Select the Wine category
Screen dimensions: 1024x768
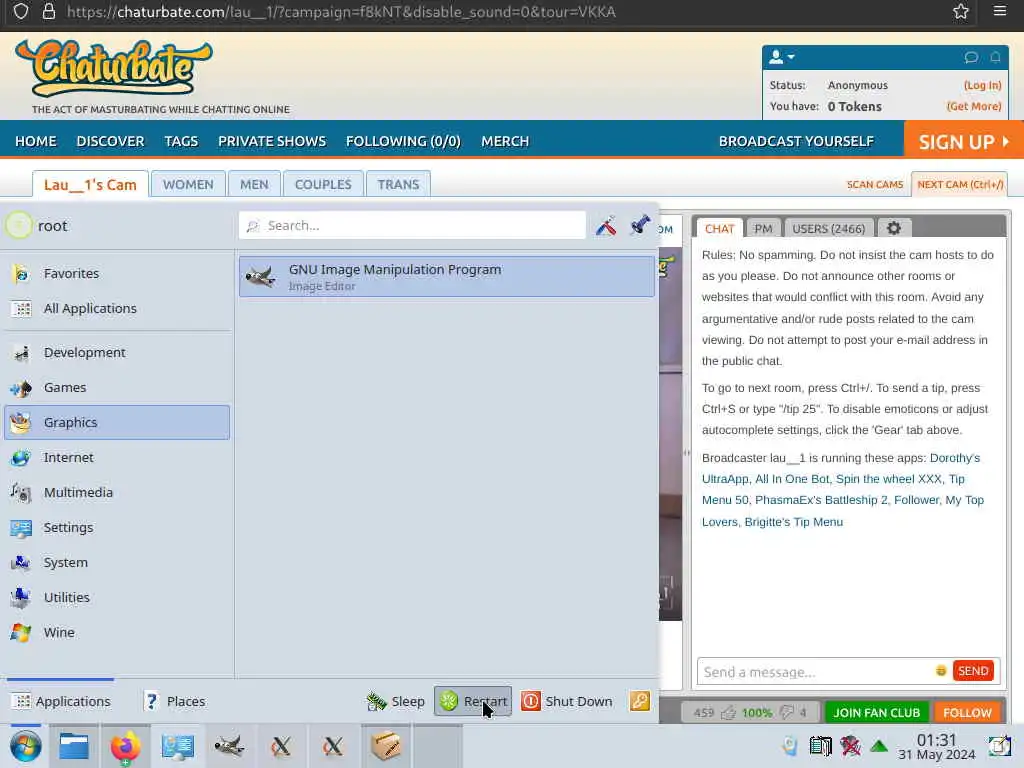click(x=118, y=632)
